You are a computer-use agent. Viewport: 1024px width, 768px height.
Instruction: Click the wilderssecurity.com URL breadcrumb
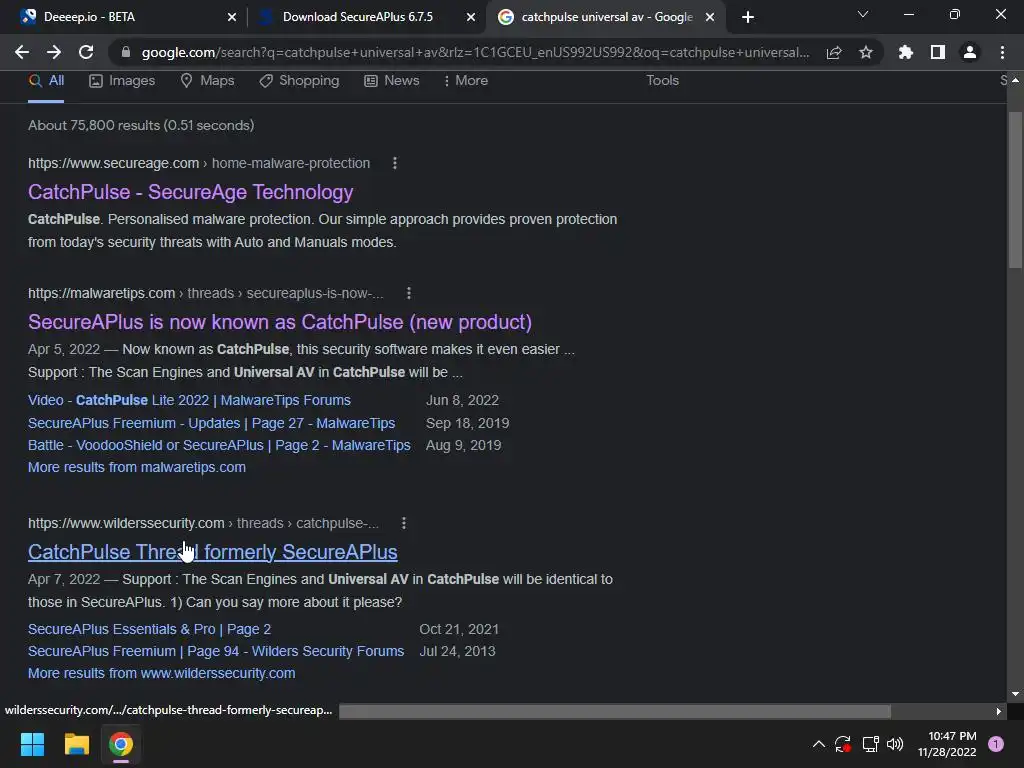(203, 523)
